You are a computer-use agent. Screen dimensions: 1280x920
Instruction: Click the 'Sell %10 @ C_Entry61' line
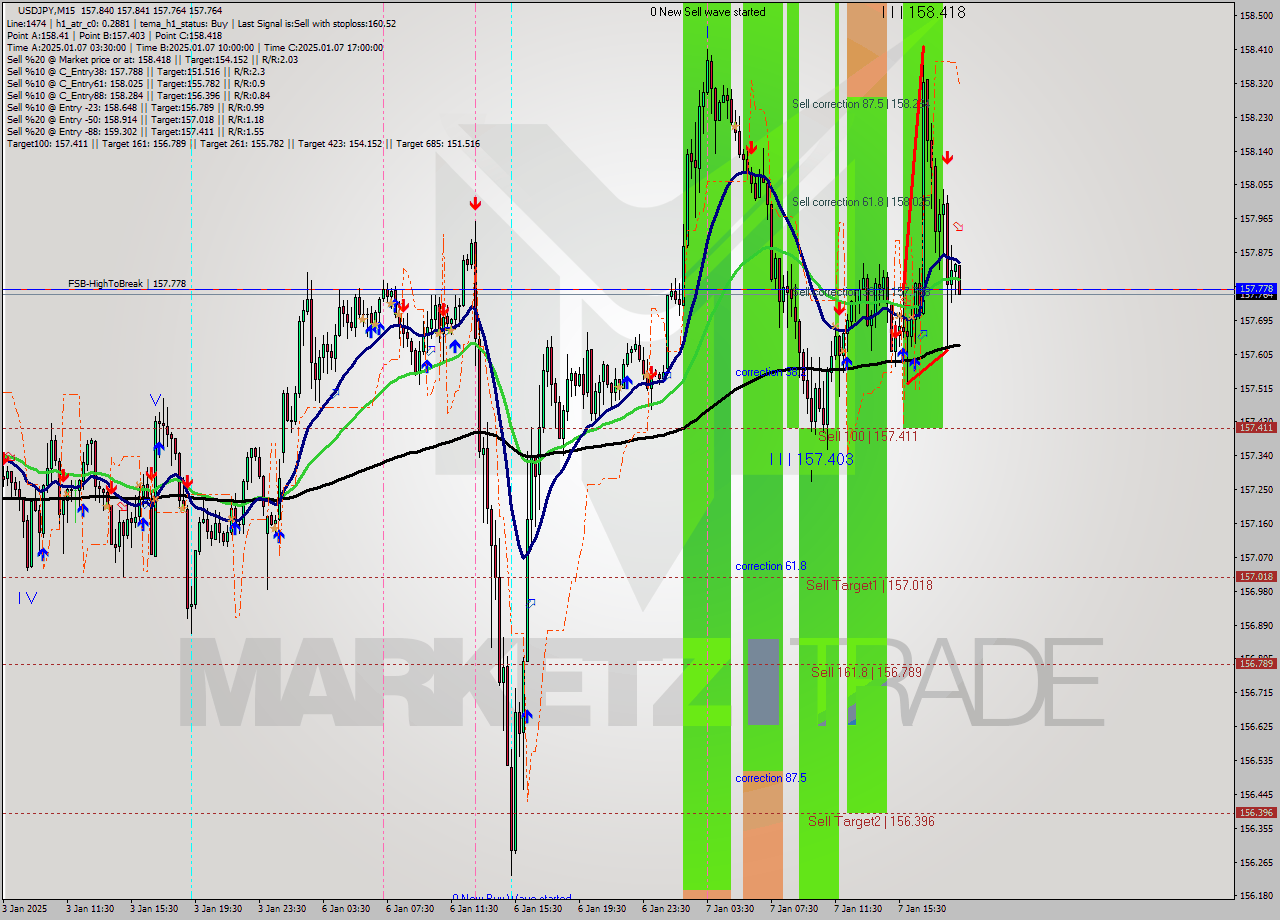point(134,83)
